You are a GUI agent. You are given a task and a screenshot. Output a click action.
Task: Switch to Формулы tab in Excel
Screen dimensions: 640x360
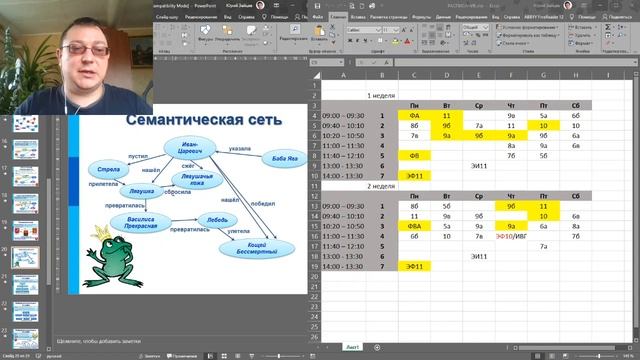421,17
